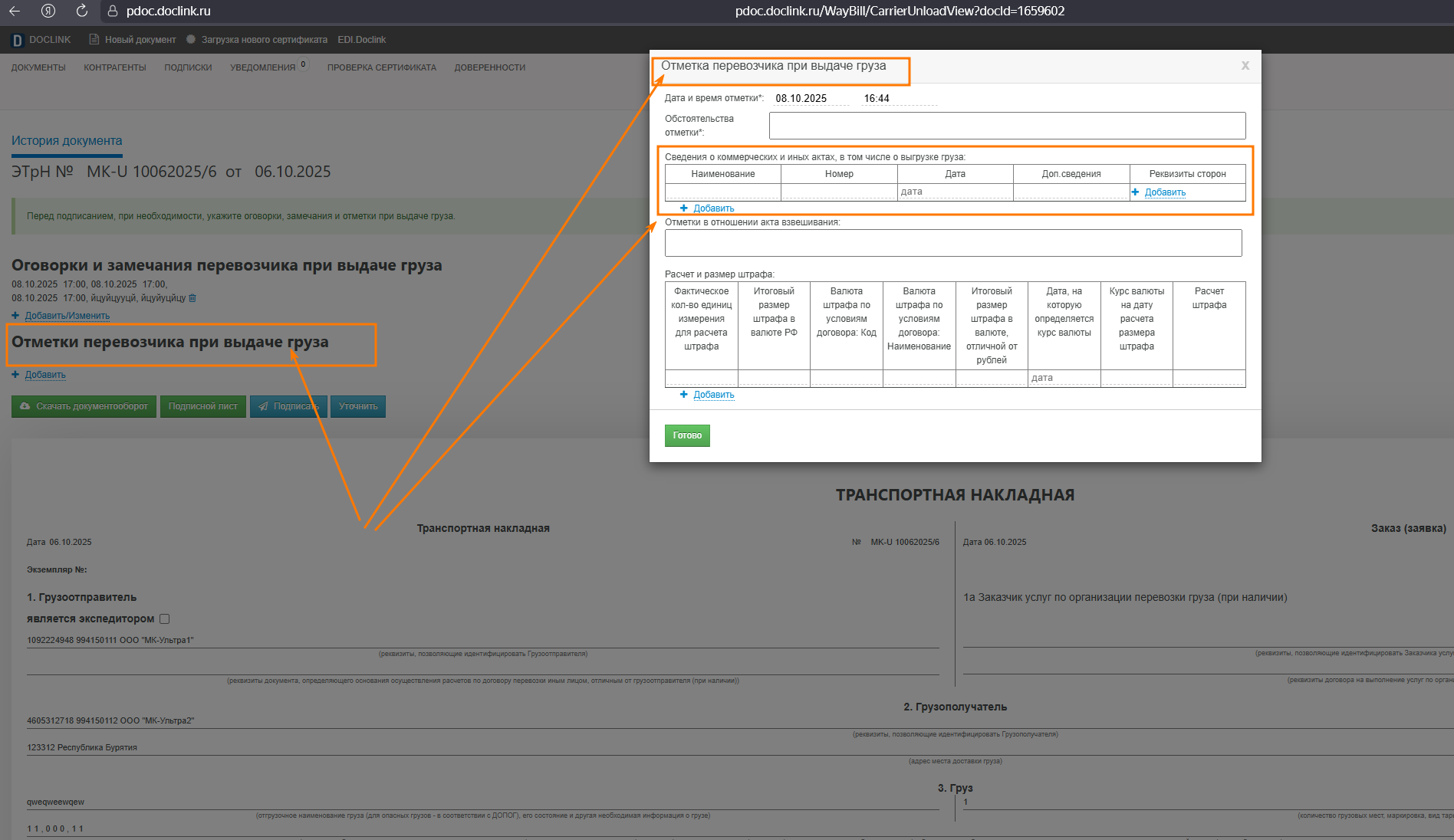Open the 'История документа' link

(x=67, y=141)
